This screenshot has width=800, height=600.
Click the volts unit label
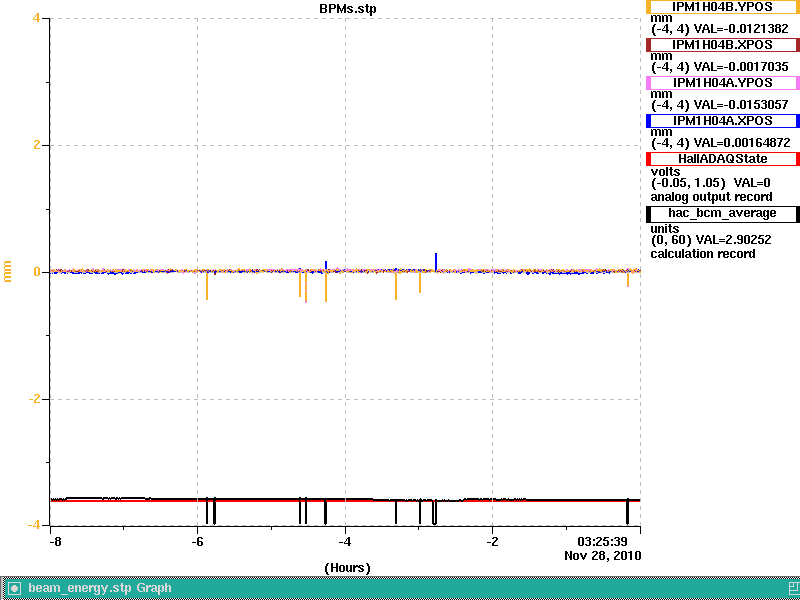[x=665, y=172]
